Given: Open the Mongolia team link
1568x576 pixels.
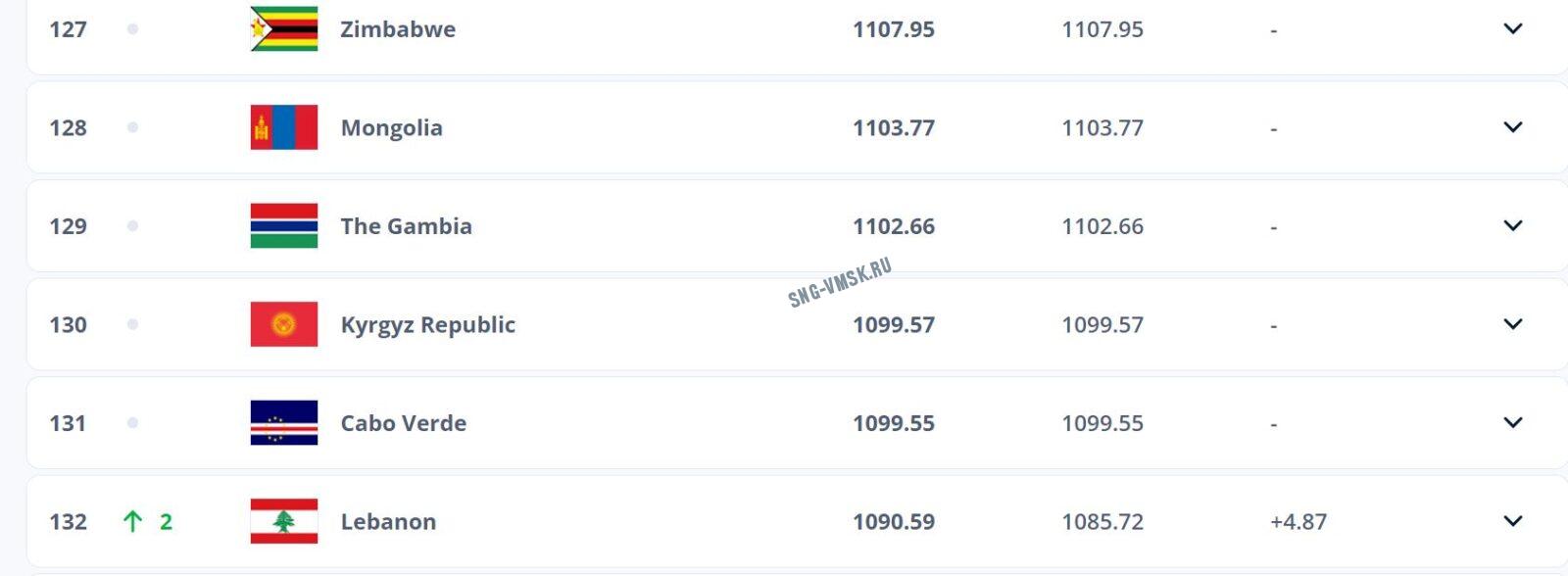Looking at the screenshot, I should point(392,128).
